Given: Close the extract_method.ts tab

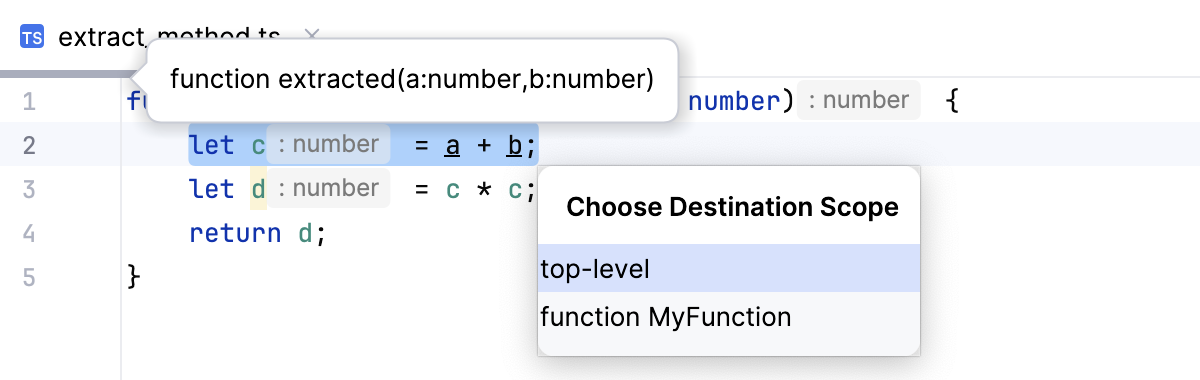Looking at the screenshot, I should pyautogui.click(x=311, y=34).
